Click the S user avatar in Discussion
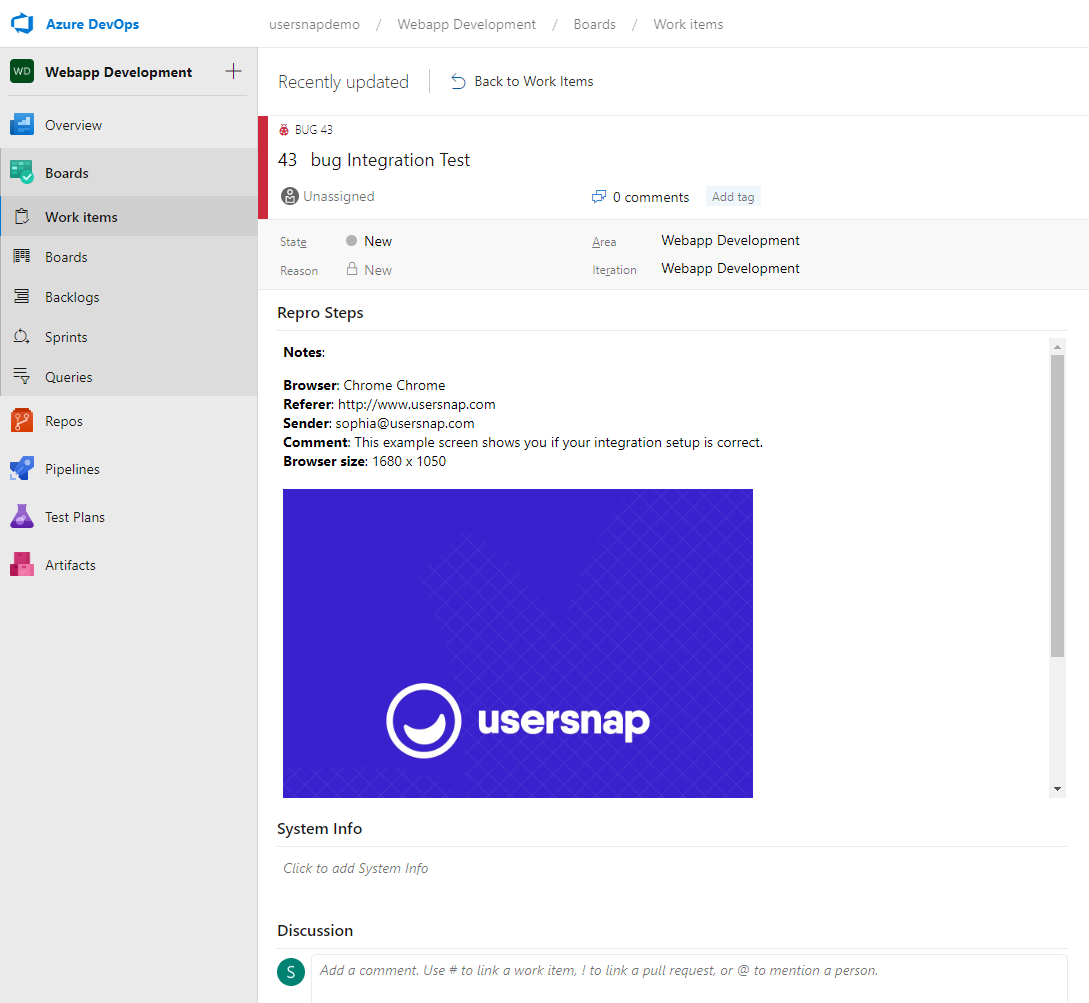The height and width of the screenshot is (1003, 1089). (x=291, y=972)
